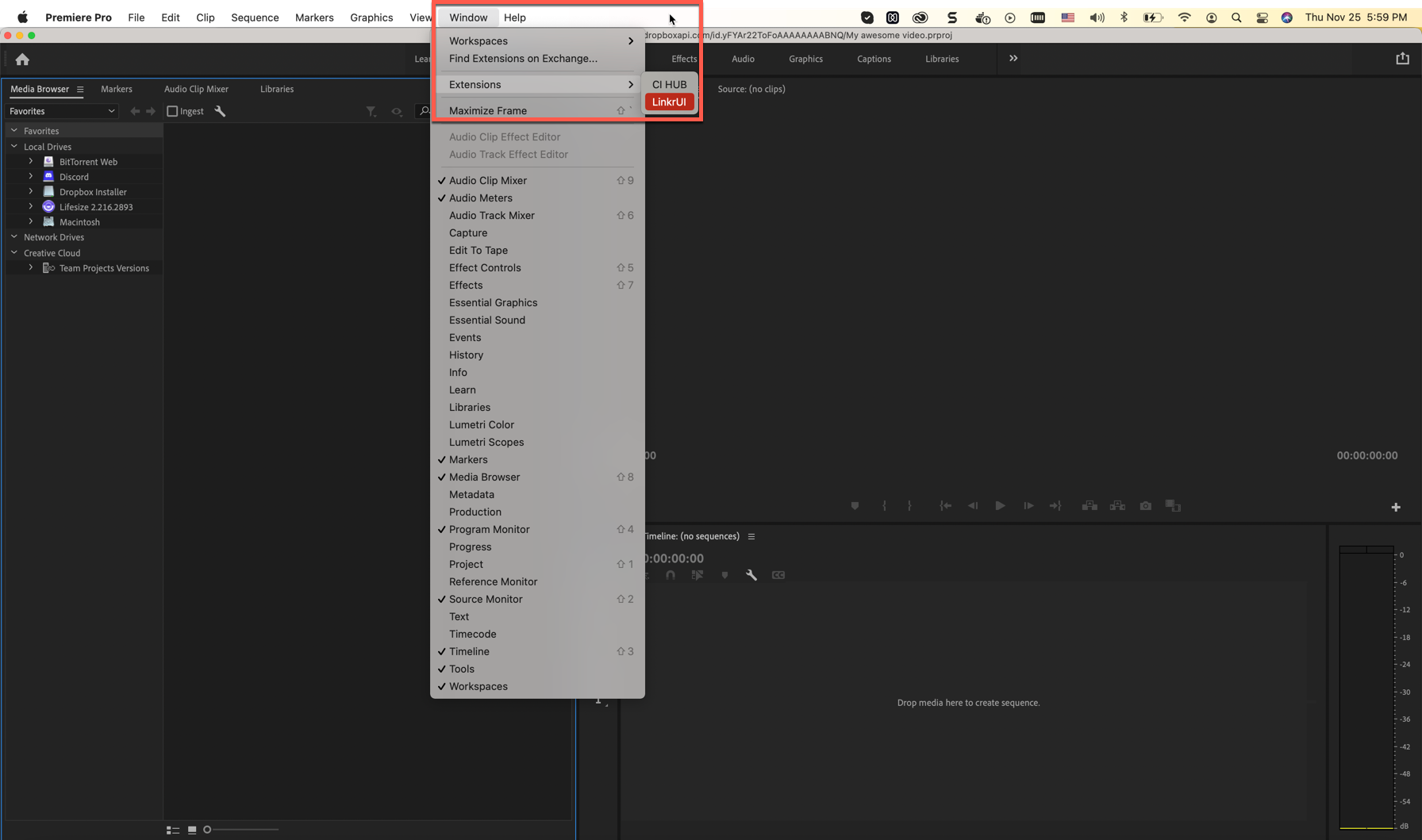This screenshot has width=1422, height=840.
Task: Uncheck Audio Meters in Window menu
Action: 480,198
